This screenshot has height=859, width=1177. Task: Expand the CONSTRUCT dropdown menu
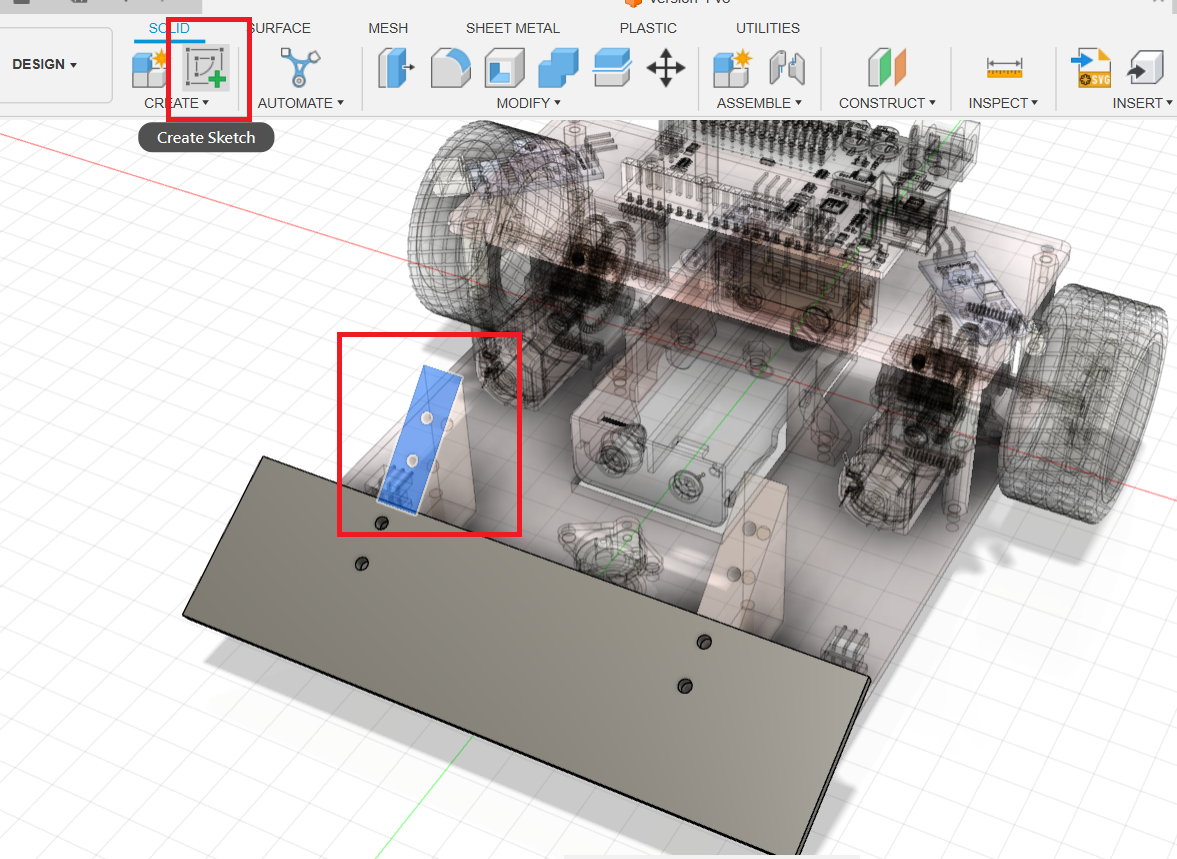(x=886, y=103)
